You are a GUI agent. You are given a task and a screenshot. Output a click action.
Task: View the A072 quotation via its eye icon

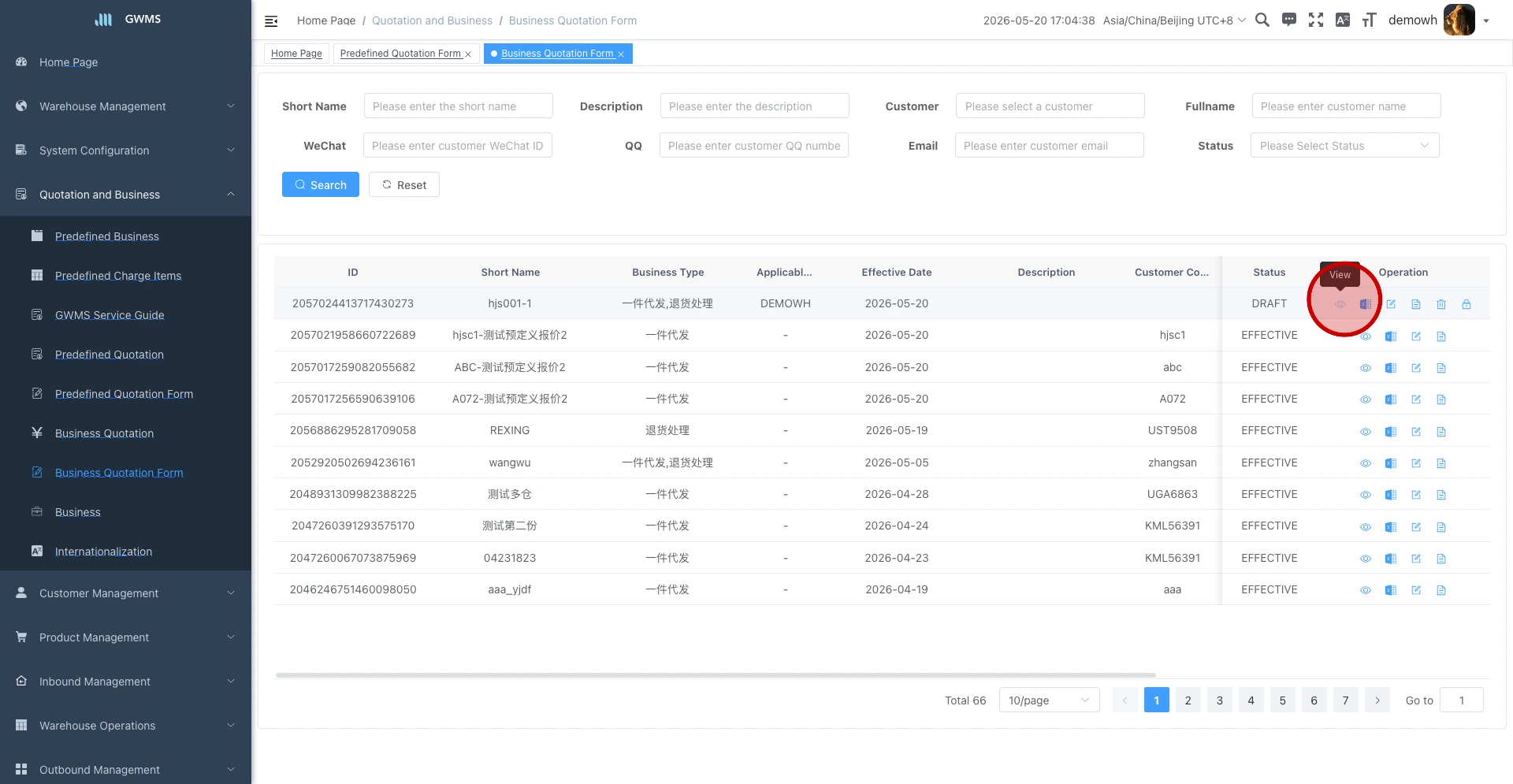tap(1366, 399)
